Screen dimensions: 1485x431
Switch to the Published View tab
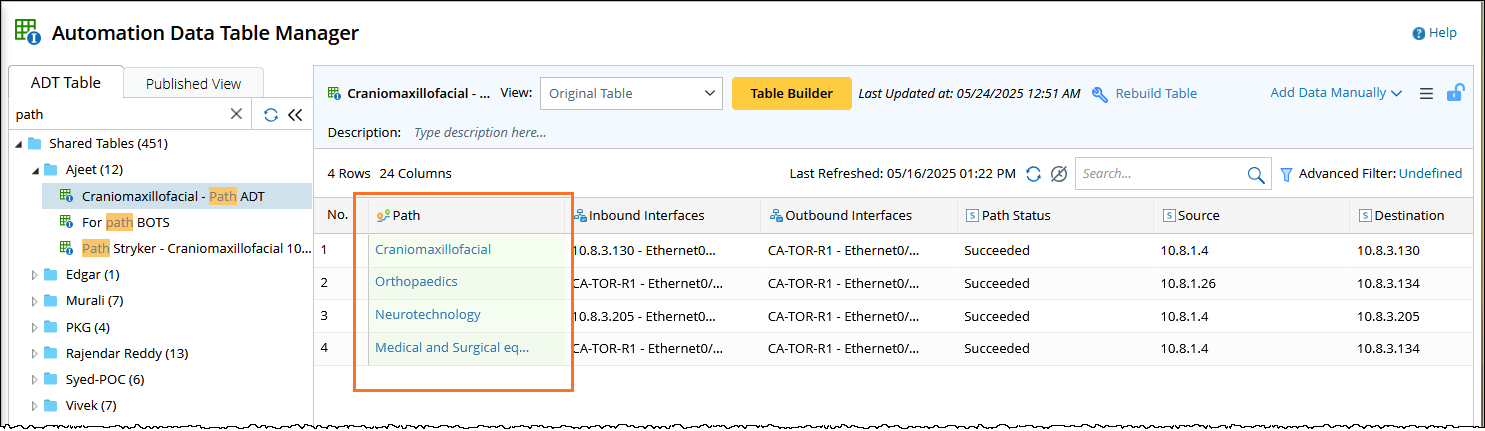click(193, 84)
